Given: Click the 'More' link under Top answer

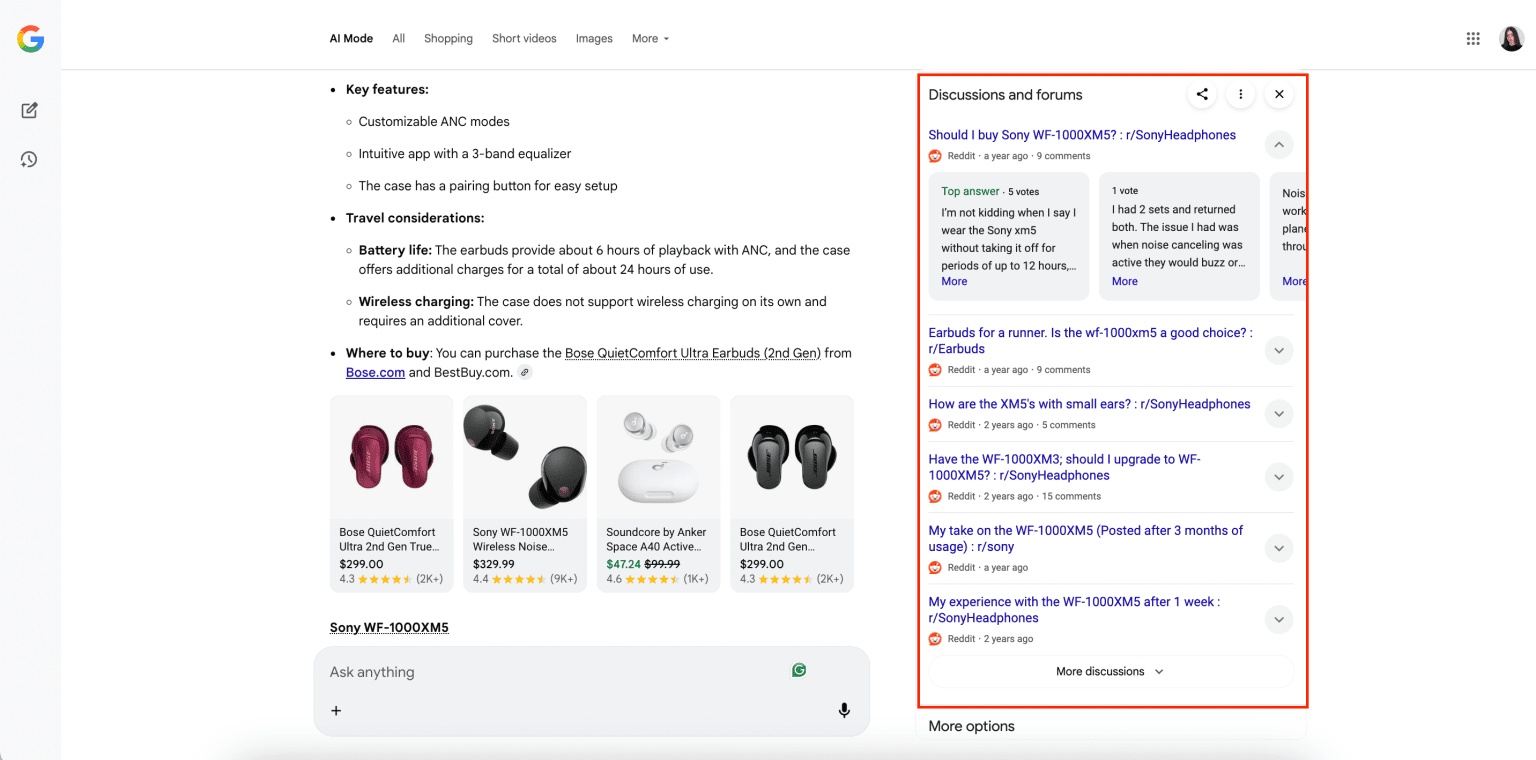Looking at the screenshot, I should [953, 281].
